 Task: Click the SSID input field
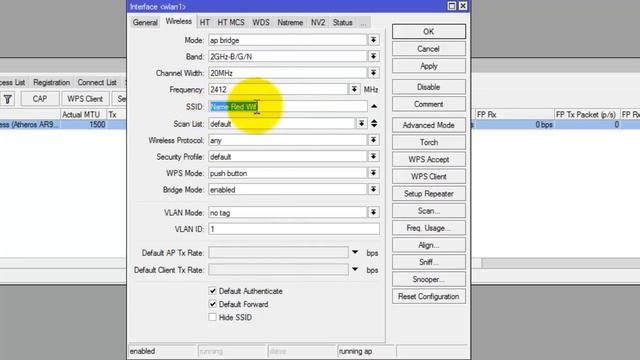pyautogui.click(x=288, y=107)
